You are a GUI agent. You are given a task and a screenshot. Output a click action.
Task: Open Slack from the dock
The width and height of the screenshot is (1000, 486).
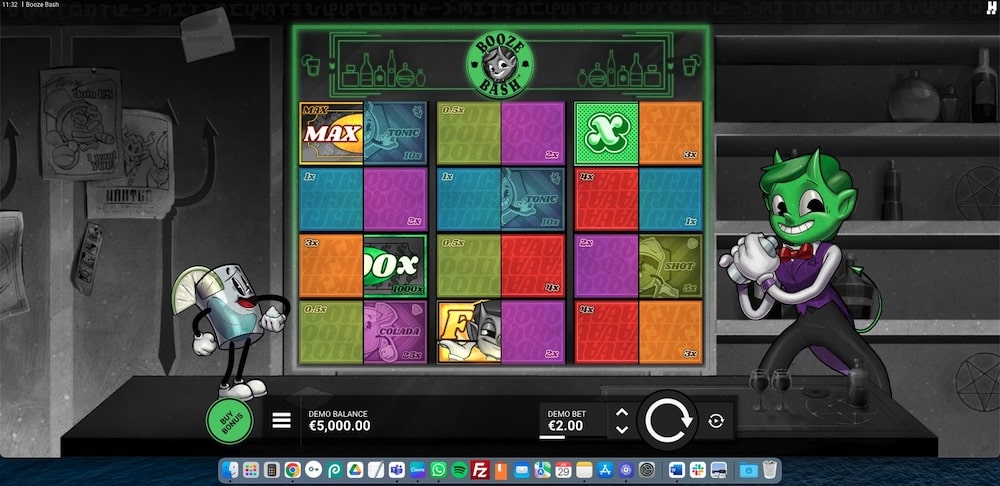698,471
